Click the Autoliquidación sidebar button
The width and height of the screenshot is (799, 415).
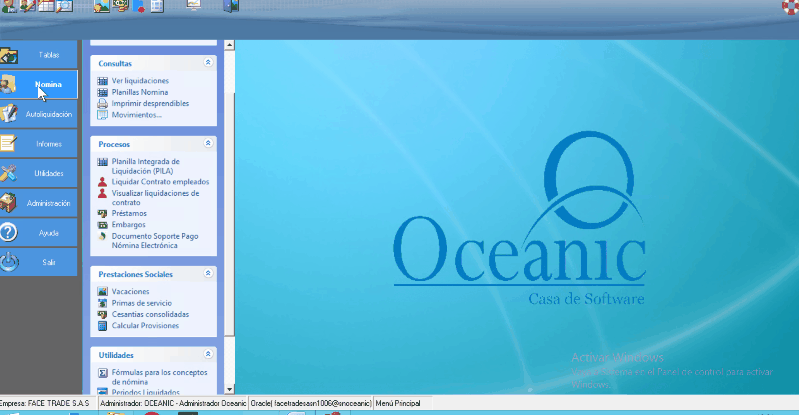click(x=39, y=114)
